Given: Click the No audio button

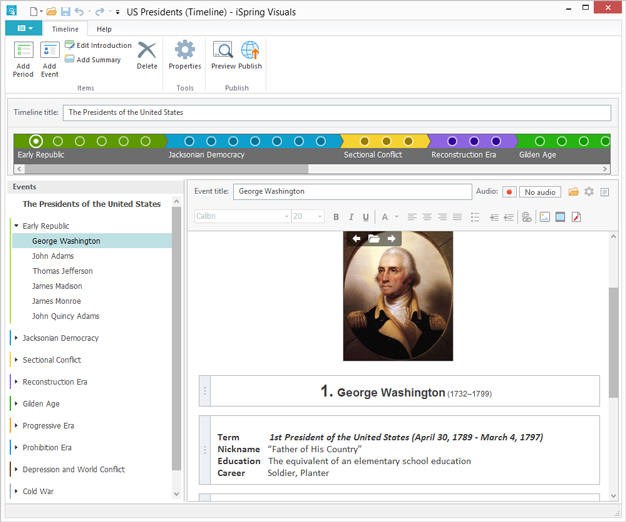Looking at the screenshot, I should [x=540, y=192].
